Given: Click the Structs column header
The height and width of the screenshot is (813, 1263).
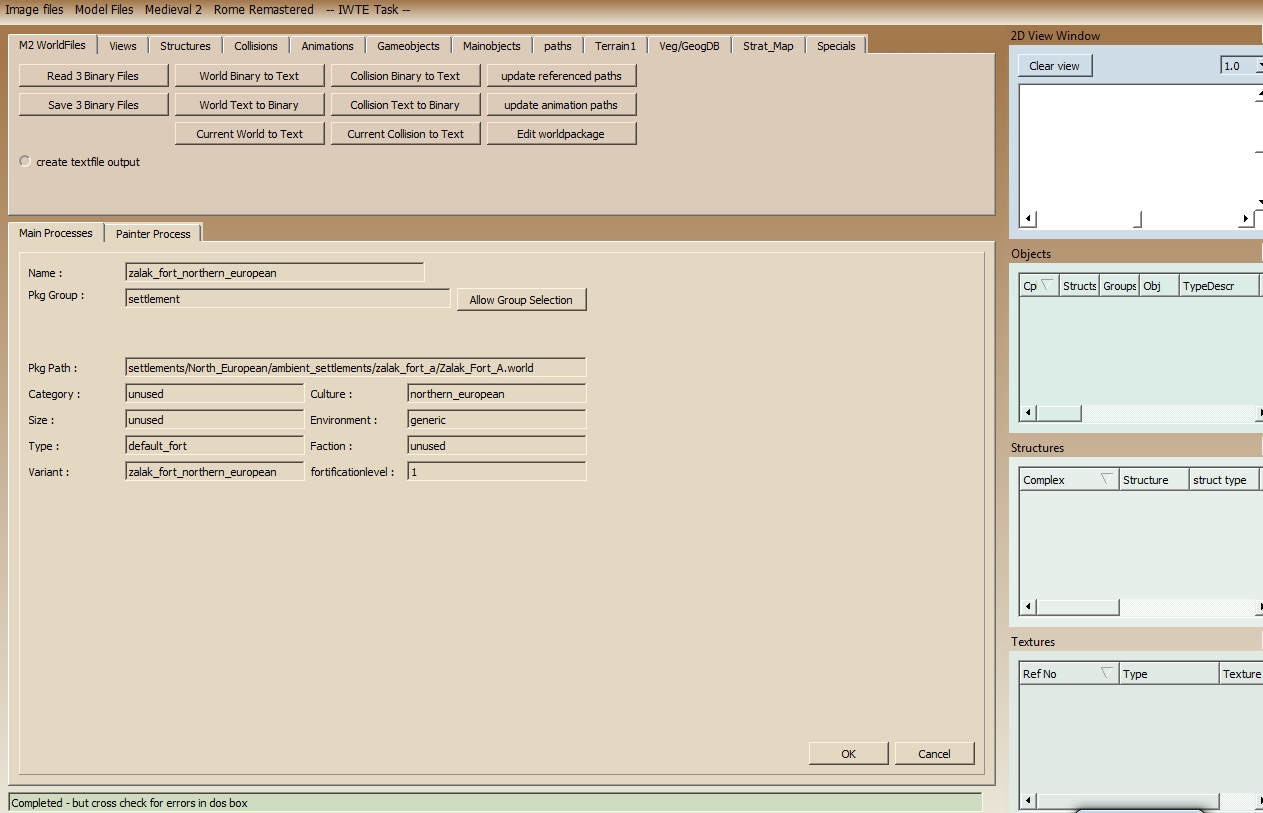Looking at the screenshot, I should click(1080, 286).
